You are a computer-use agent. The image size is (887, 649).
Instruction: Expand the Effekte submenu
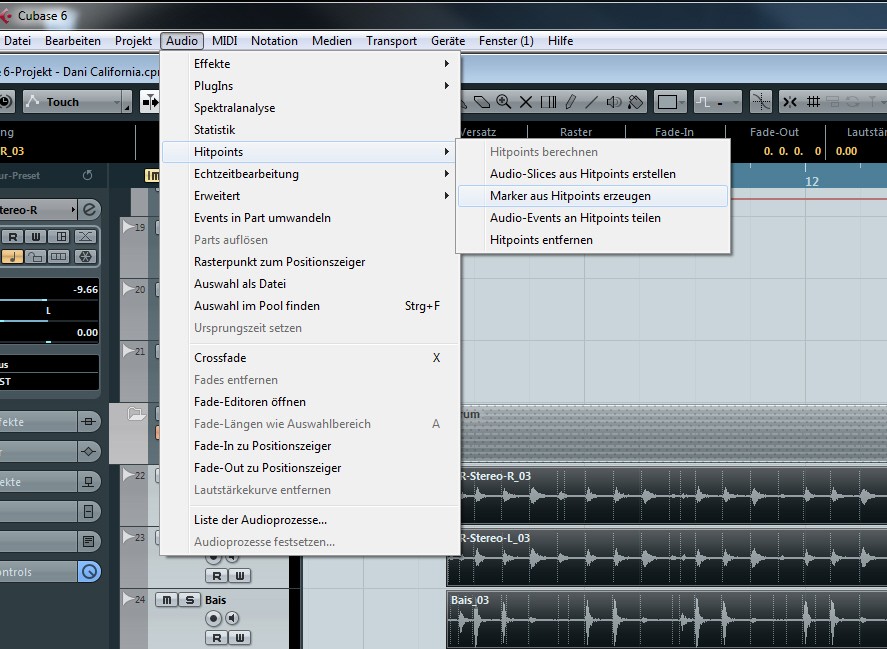[x=310, y=64]
